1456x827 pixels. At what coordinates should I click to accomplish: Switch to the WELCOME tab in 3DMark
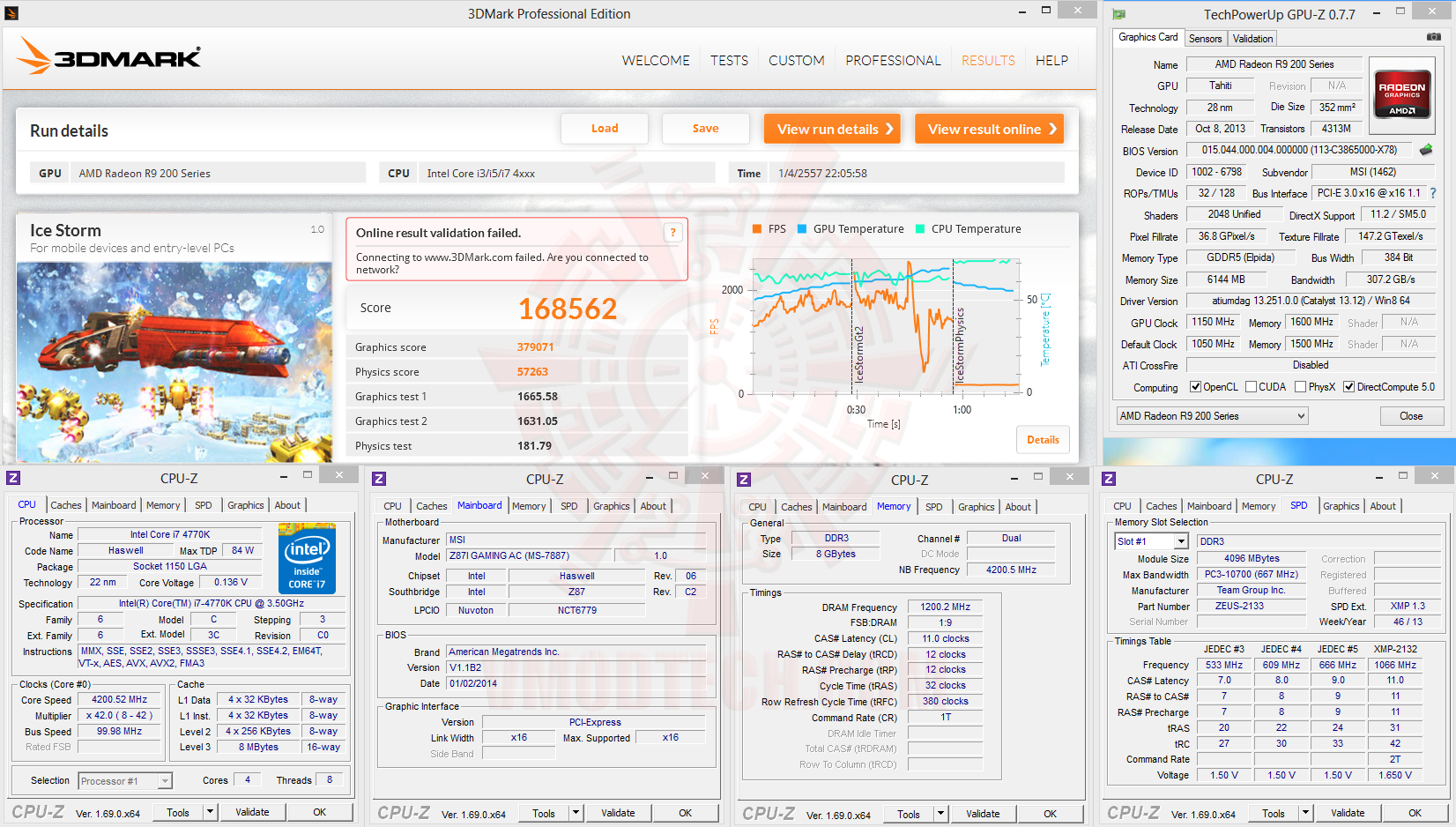656,61
